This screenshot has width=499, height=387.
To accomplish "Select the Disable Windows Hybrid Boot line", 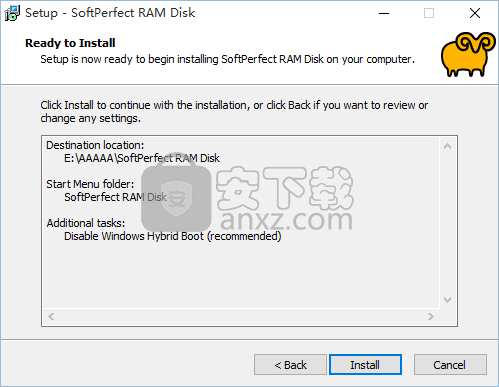I will pyautogui.click(x=172, y=236).
